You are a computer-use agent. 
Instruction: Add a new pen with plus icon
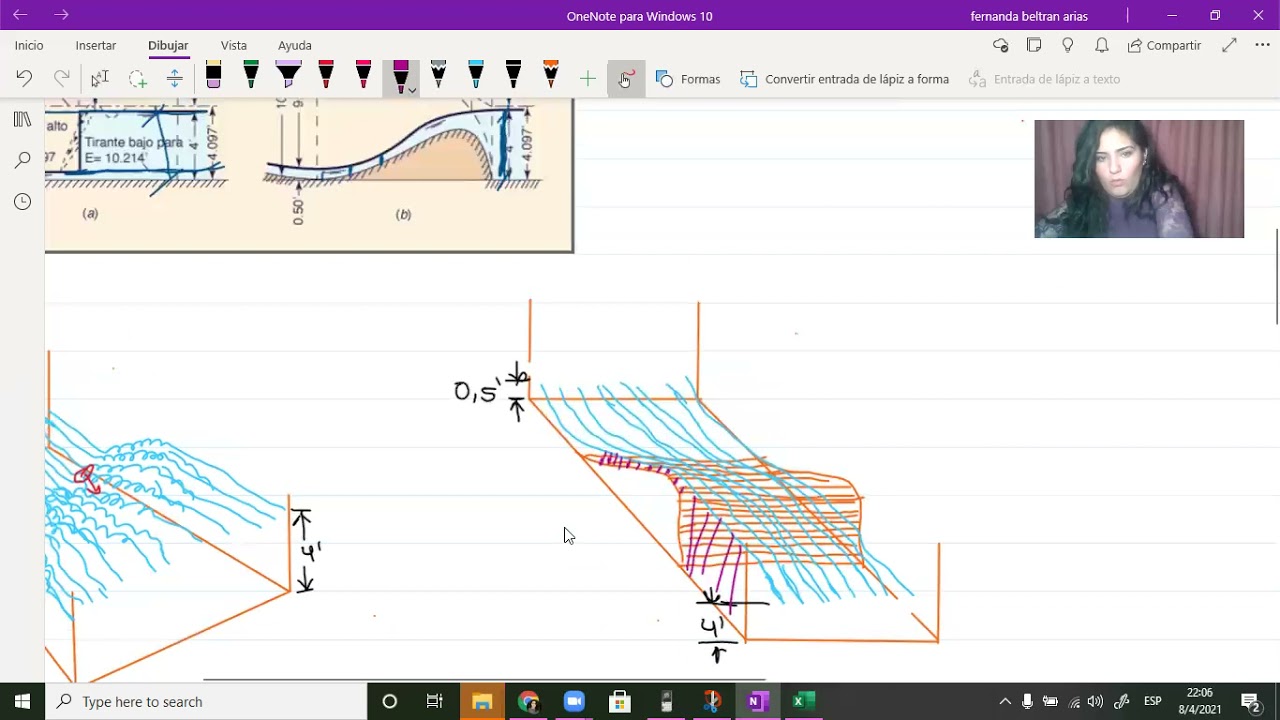point(587,79)
